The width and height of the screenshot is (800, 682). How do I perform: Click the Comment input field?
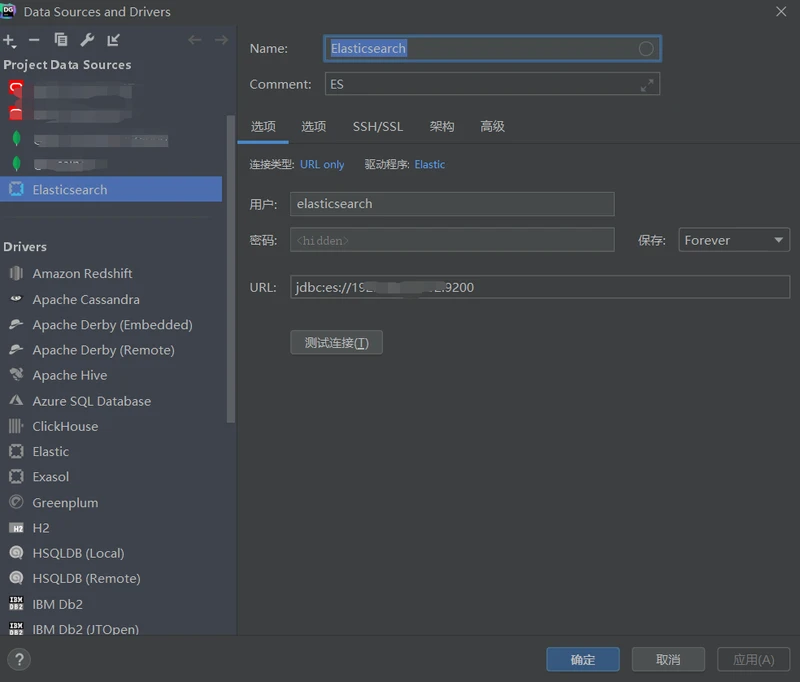tap(492, 84)
